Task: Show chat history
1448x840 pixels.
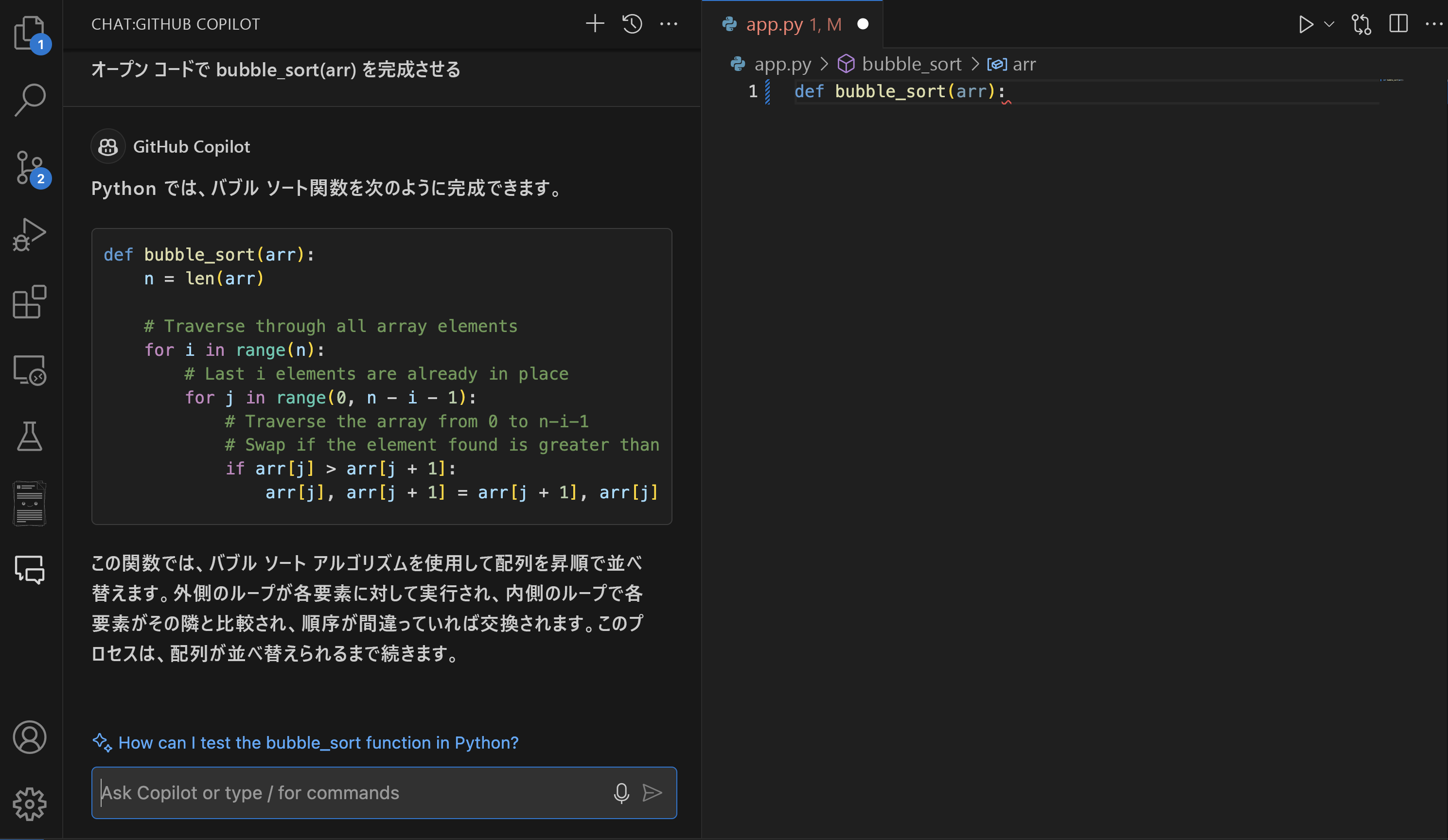Action: coord(632,24)
